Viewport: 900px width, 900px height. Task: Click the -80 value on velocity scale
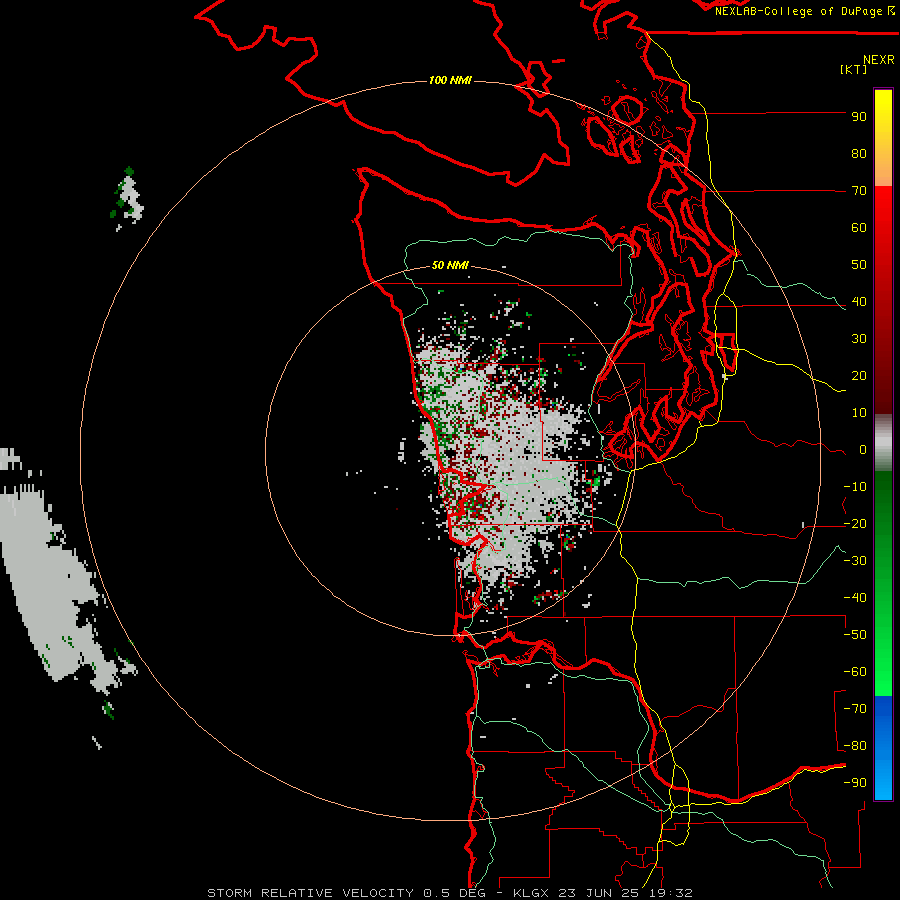855,746
